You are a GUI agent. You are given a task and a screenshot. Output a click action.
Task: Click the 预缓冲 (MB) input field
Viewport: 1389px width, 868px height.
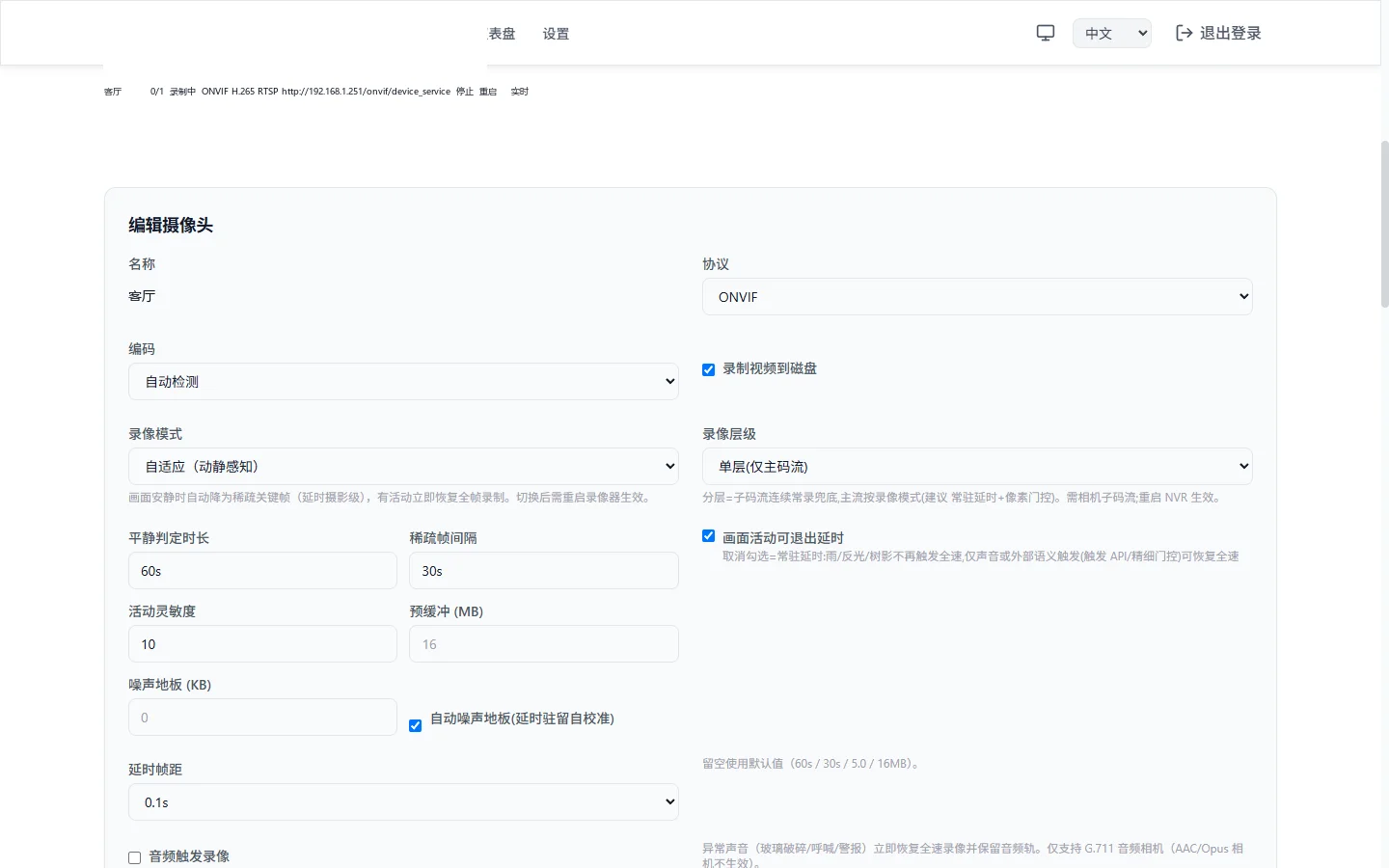[x=544, y=644]
